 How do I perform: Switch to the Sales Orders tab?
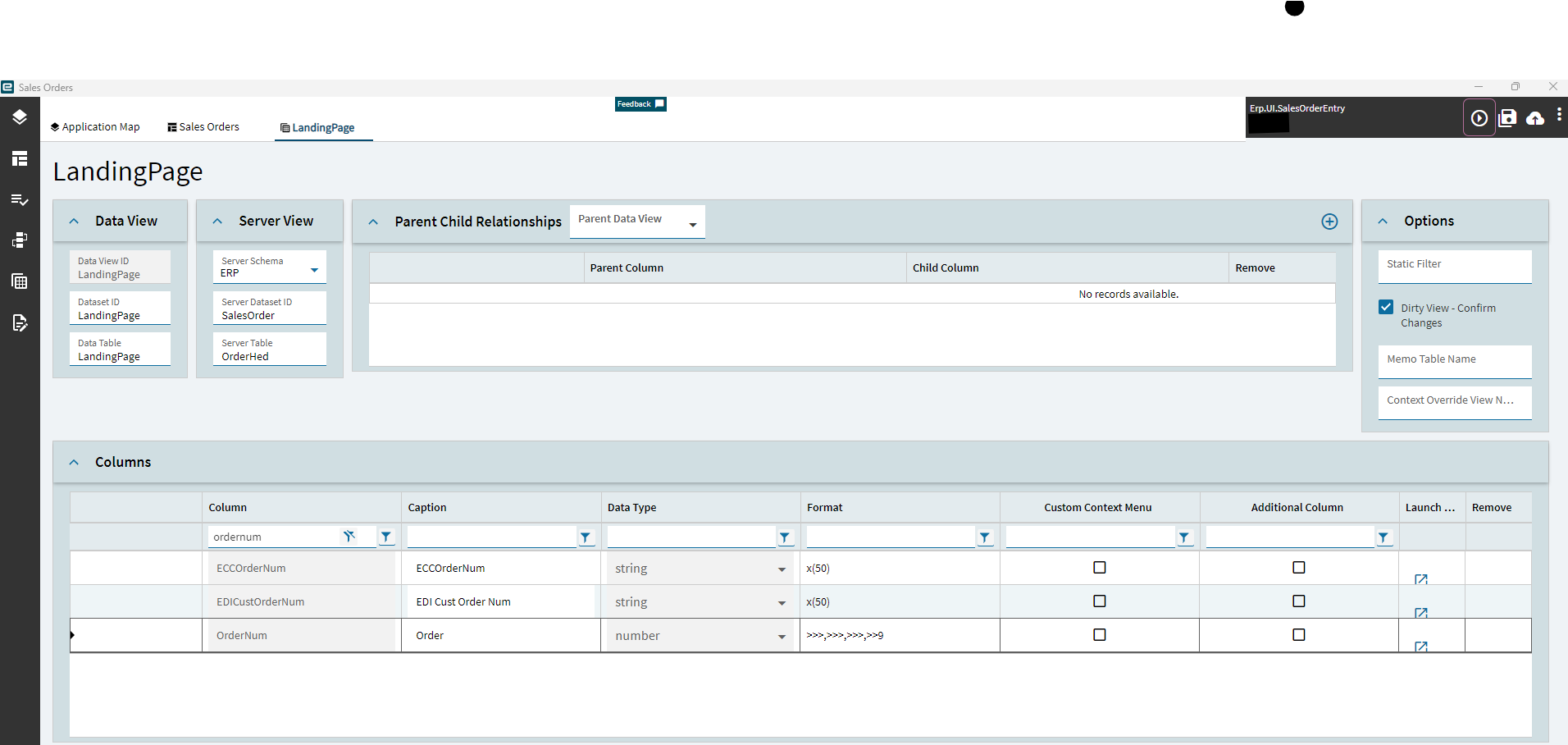pos(203,127)
